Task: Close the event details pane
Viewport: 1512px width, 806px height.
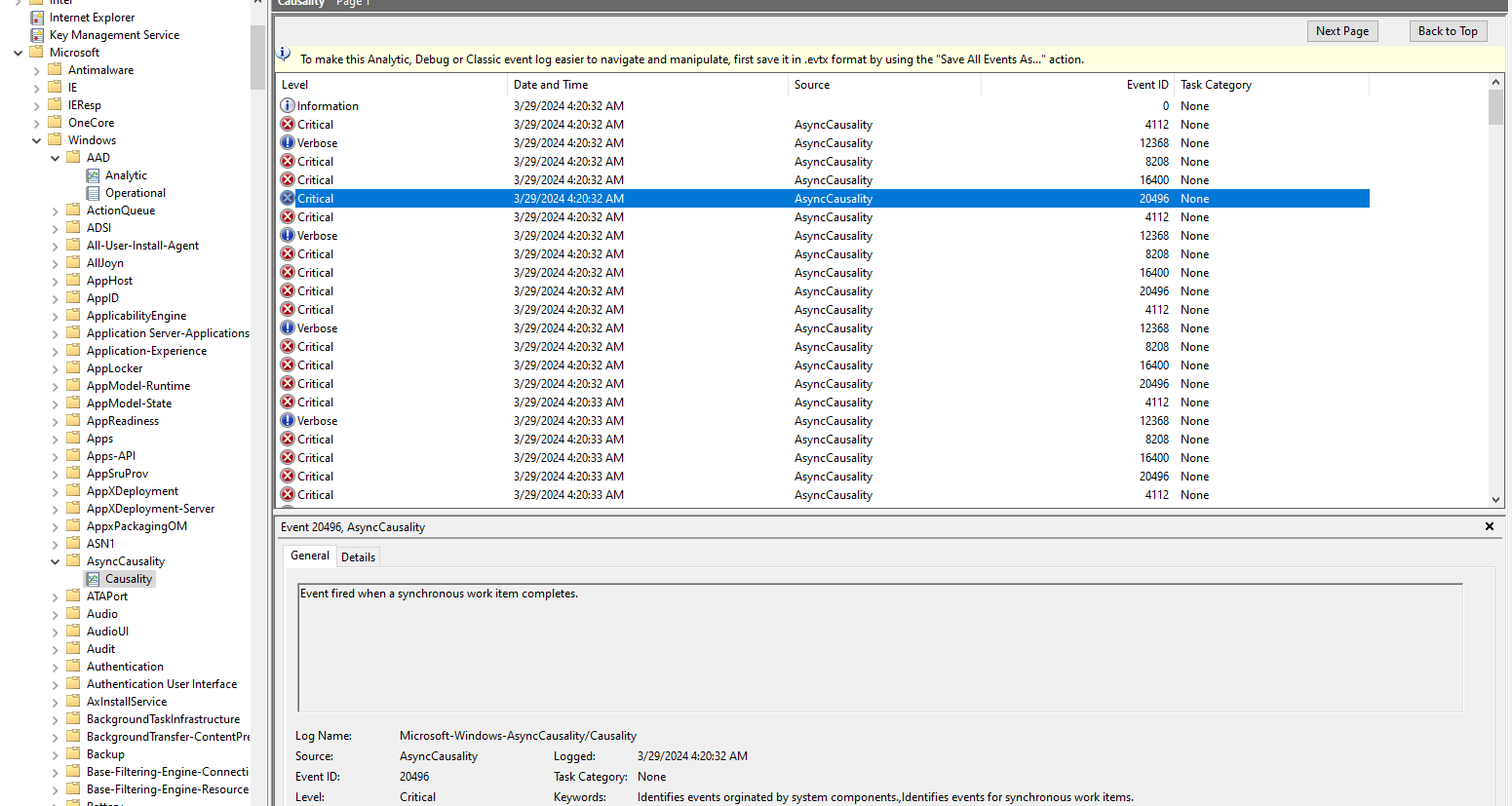Action: pyautogui.click(x=1490, y=526)
